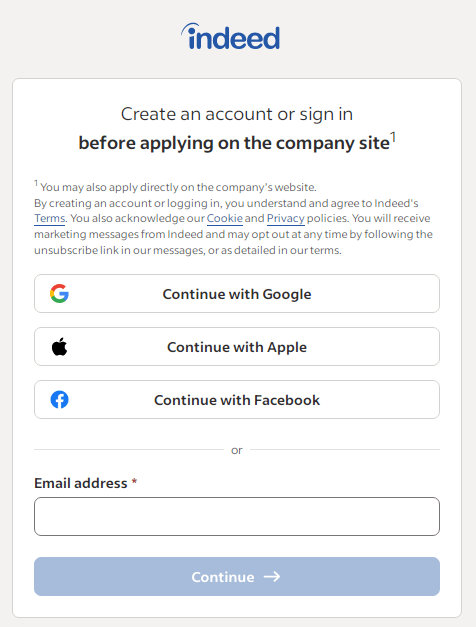Click the "You may also apply directly" footnote text
The image size is (476, 627).
click(178, 187)
